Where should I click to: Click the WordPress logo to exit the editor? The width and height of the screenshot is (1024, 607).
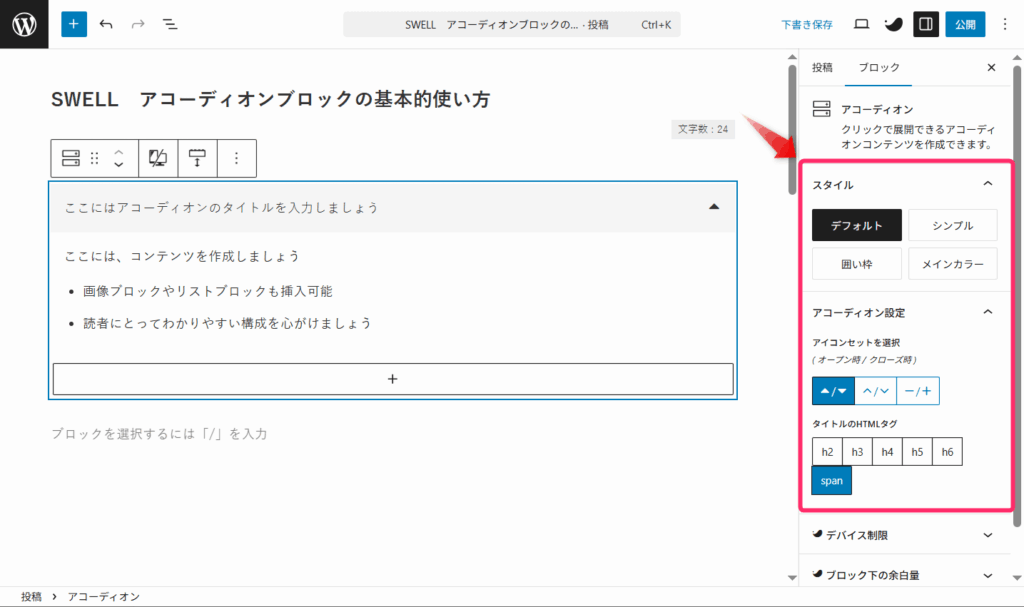(x=24, y=24)
